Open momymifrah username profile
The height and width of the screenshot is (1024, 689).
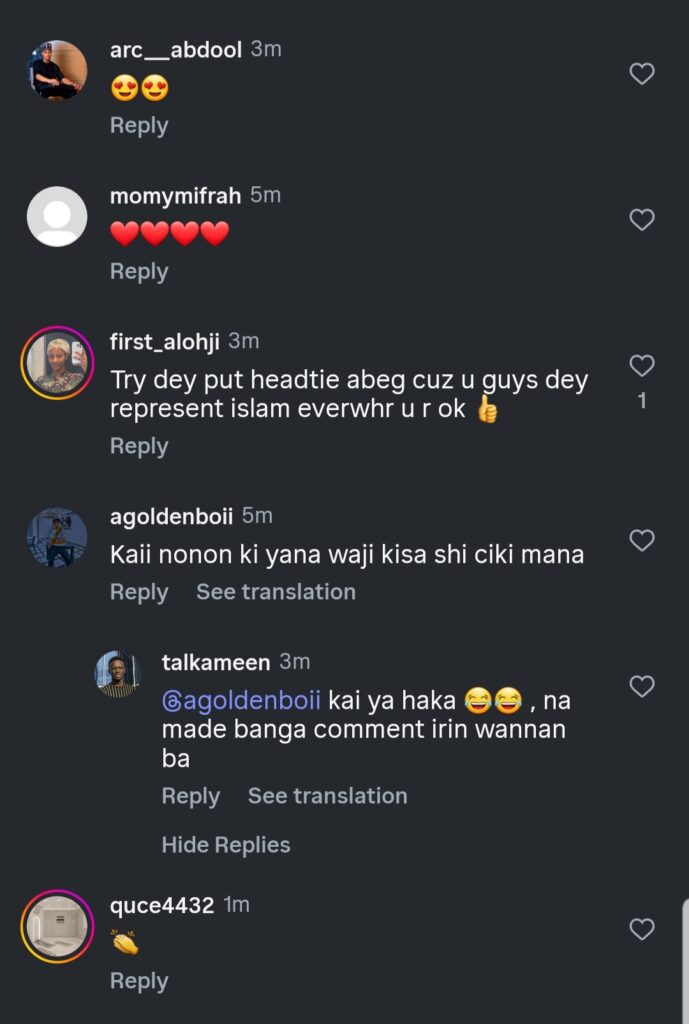[175, 196]
